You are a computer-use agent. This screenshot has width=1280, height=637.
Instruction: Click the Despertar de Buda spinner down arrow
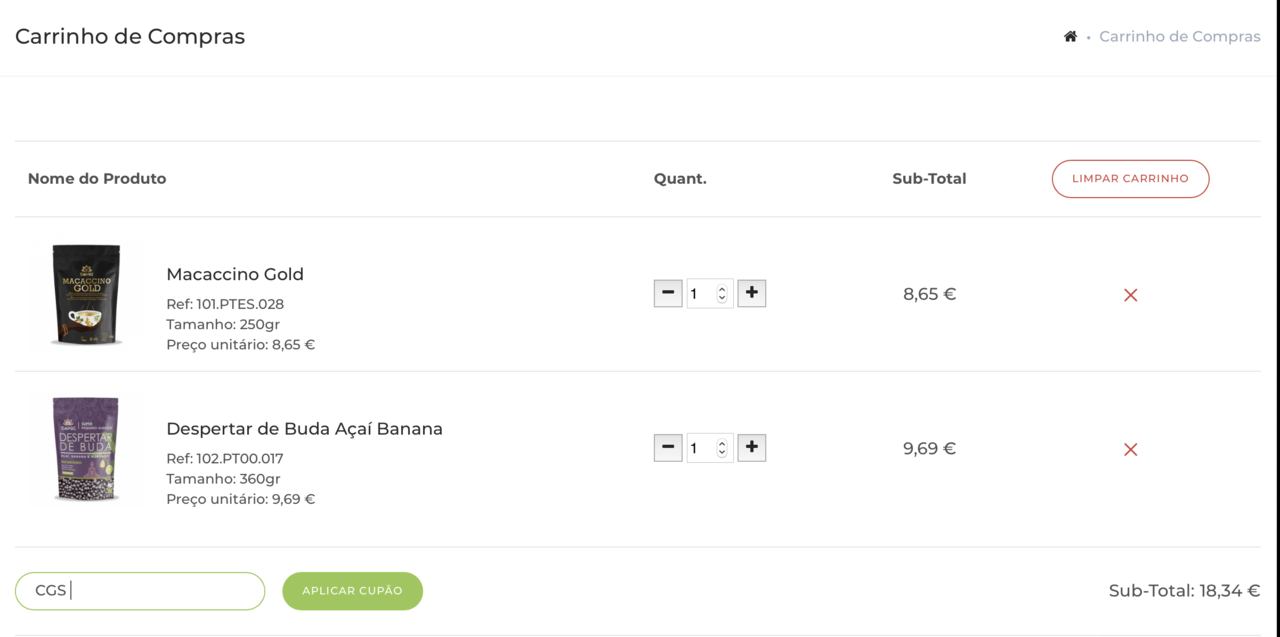(722, 454)
